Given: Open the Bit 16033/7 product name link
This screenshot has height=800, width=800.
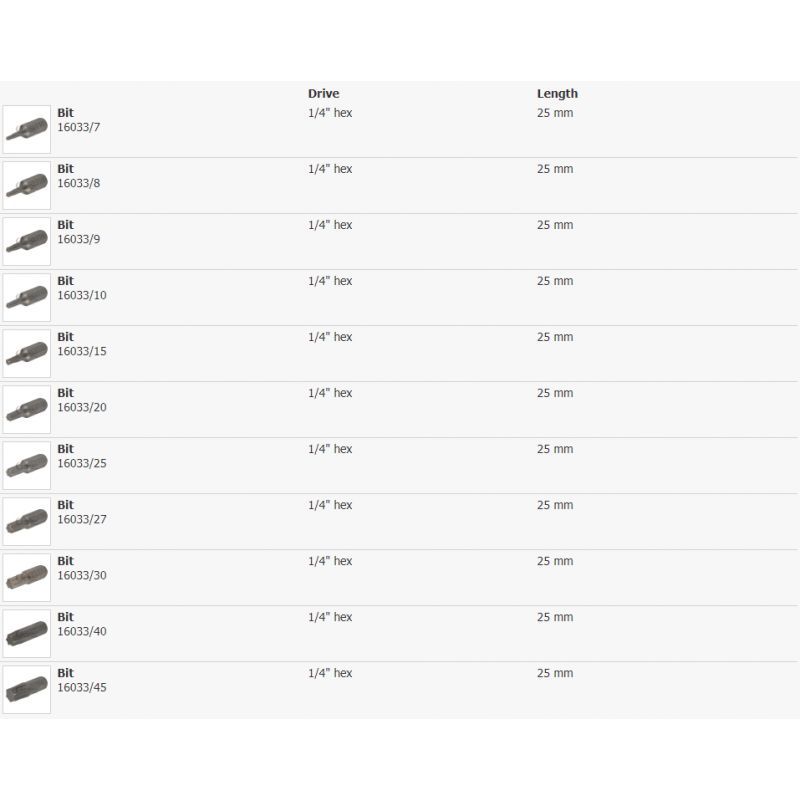Looking at the screenshot, I should tap(65, 113).
